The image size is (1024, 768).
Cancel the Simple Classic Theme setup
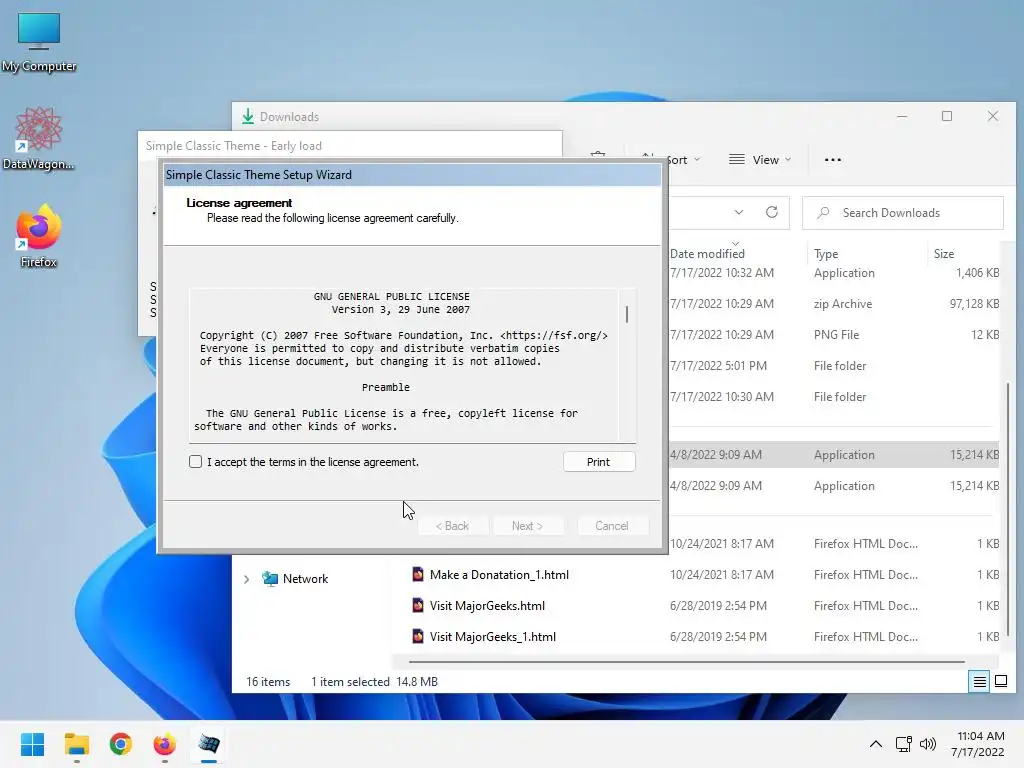pyautogui.click(x=612, y=526)
